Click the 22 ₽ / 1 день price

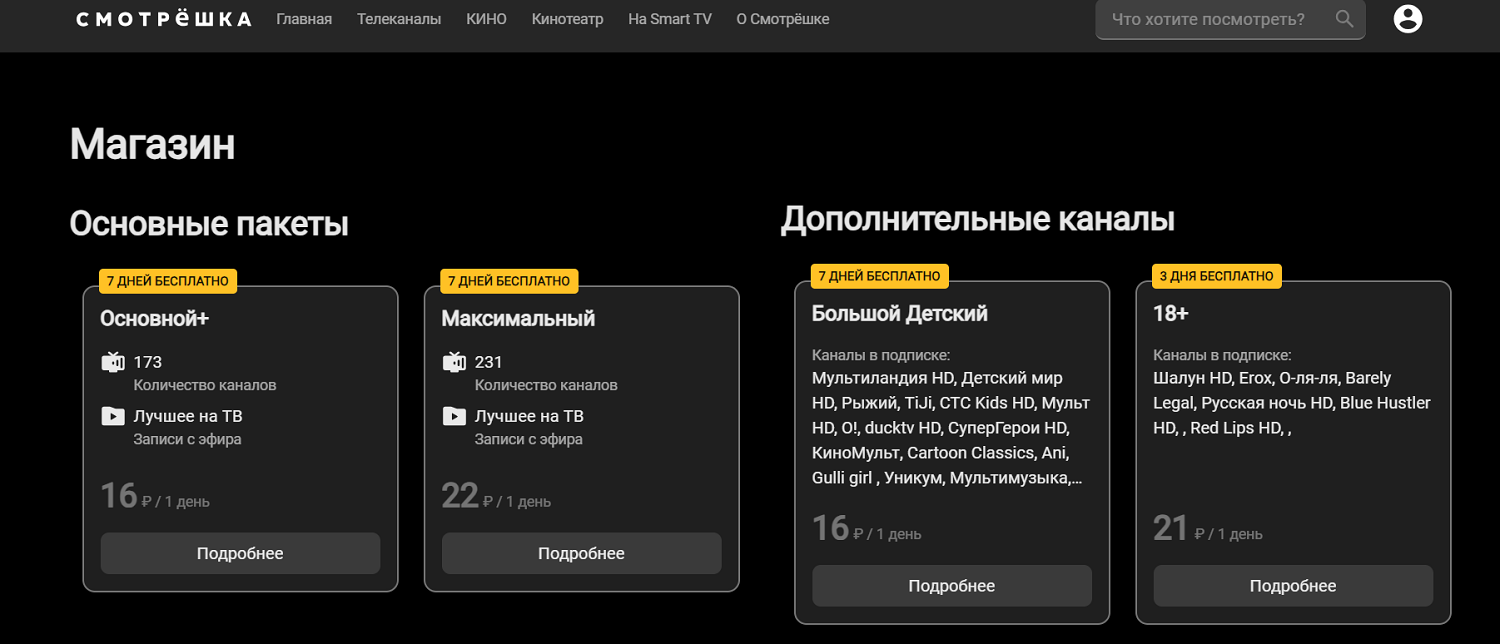point(496,495)
